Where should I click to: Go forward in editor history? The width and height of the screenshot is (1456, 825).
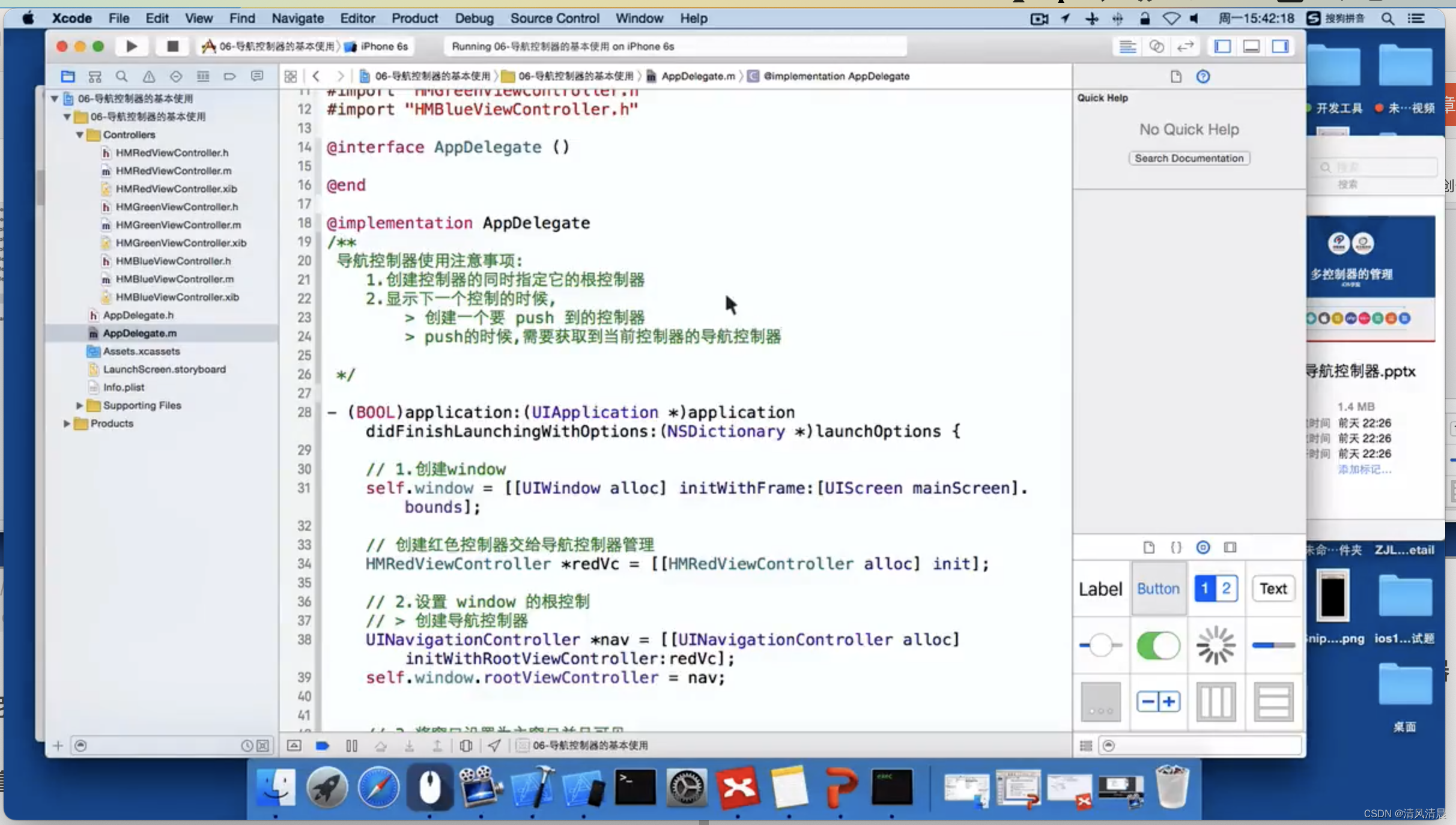[x=340, y=76]
